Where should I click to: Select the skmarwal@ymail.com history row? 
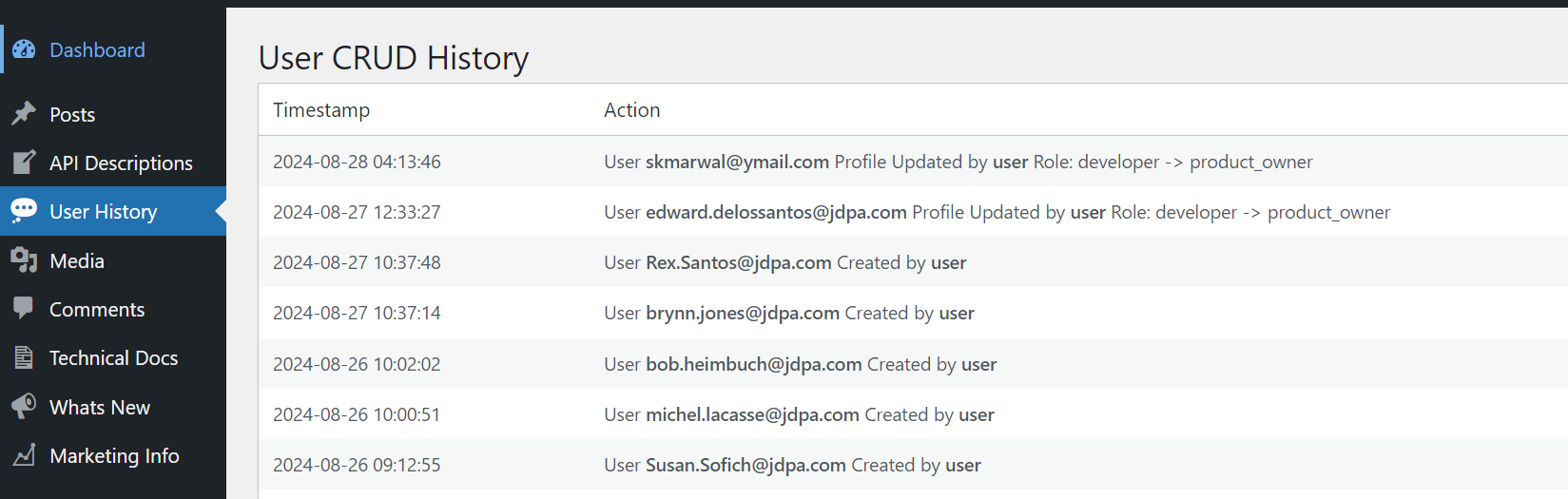coord(913,162)
